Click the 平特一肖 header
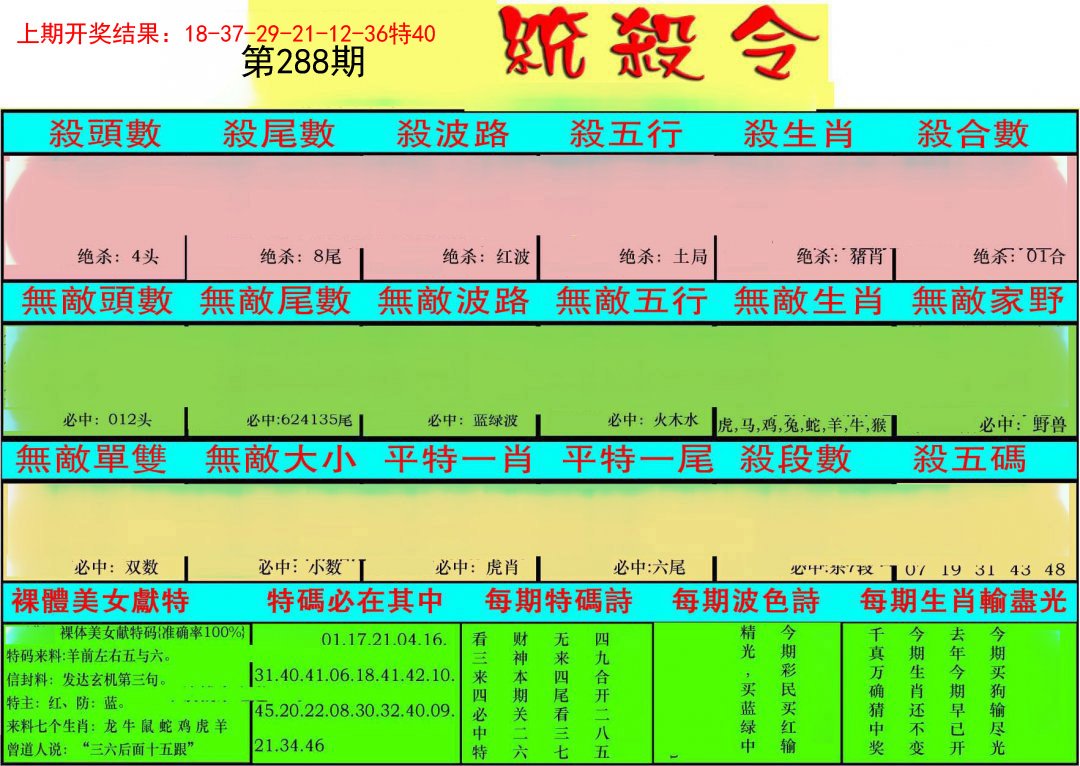 click(x=457, y=459)
